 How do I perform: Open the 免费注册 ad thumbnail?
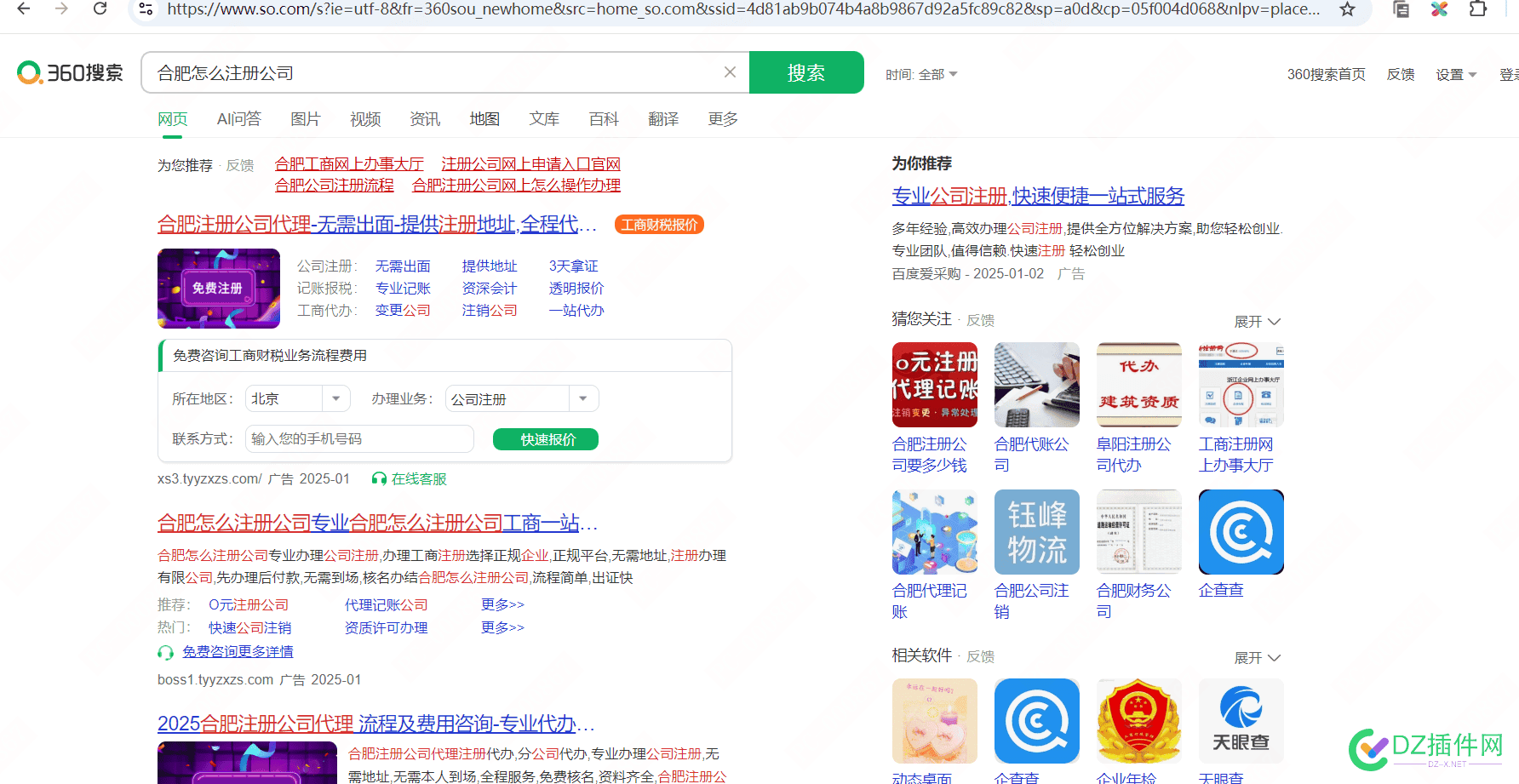[x=219, y=289]
